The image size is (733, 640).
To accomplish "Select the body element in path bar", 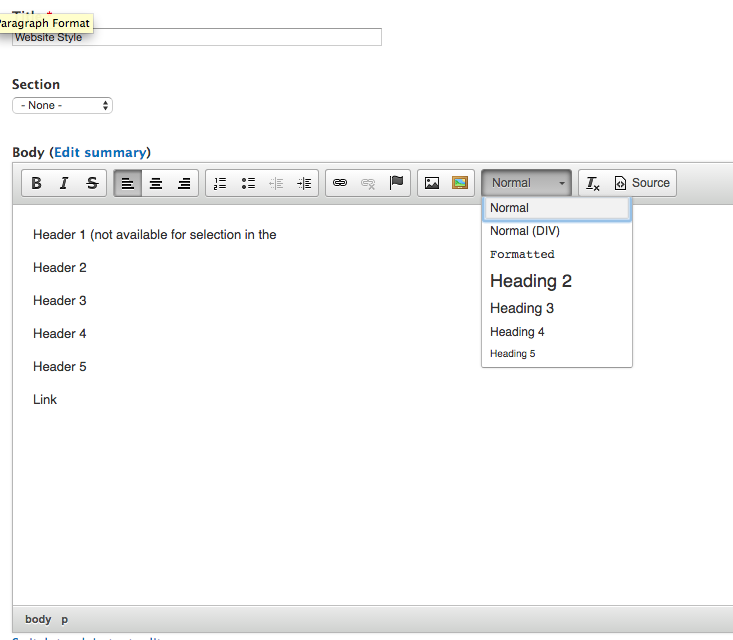I will [x=38, y=619].
